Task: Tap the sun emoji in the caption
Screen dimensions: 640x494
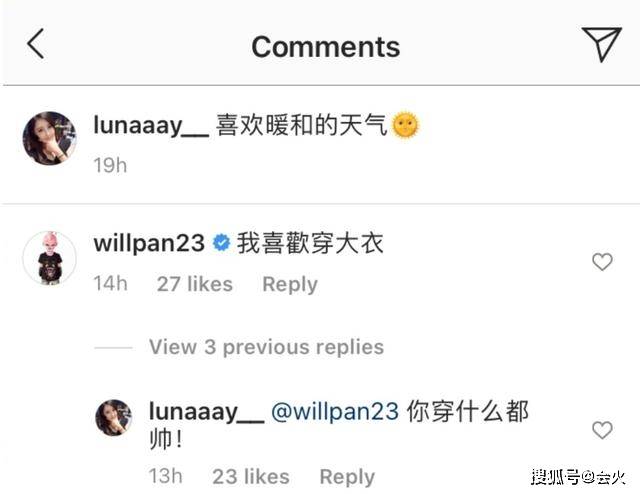Action: [405, 125]
